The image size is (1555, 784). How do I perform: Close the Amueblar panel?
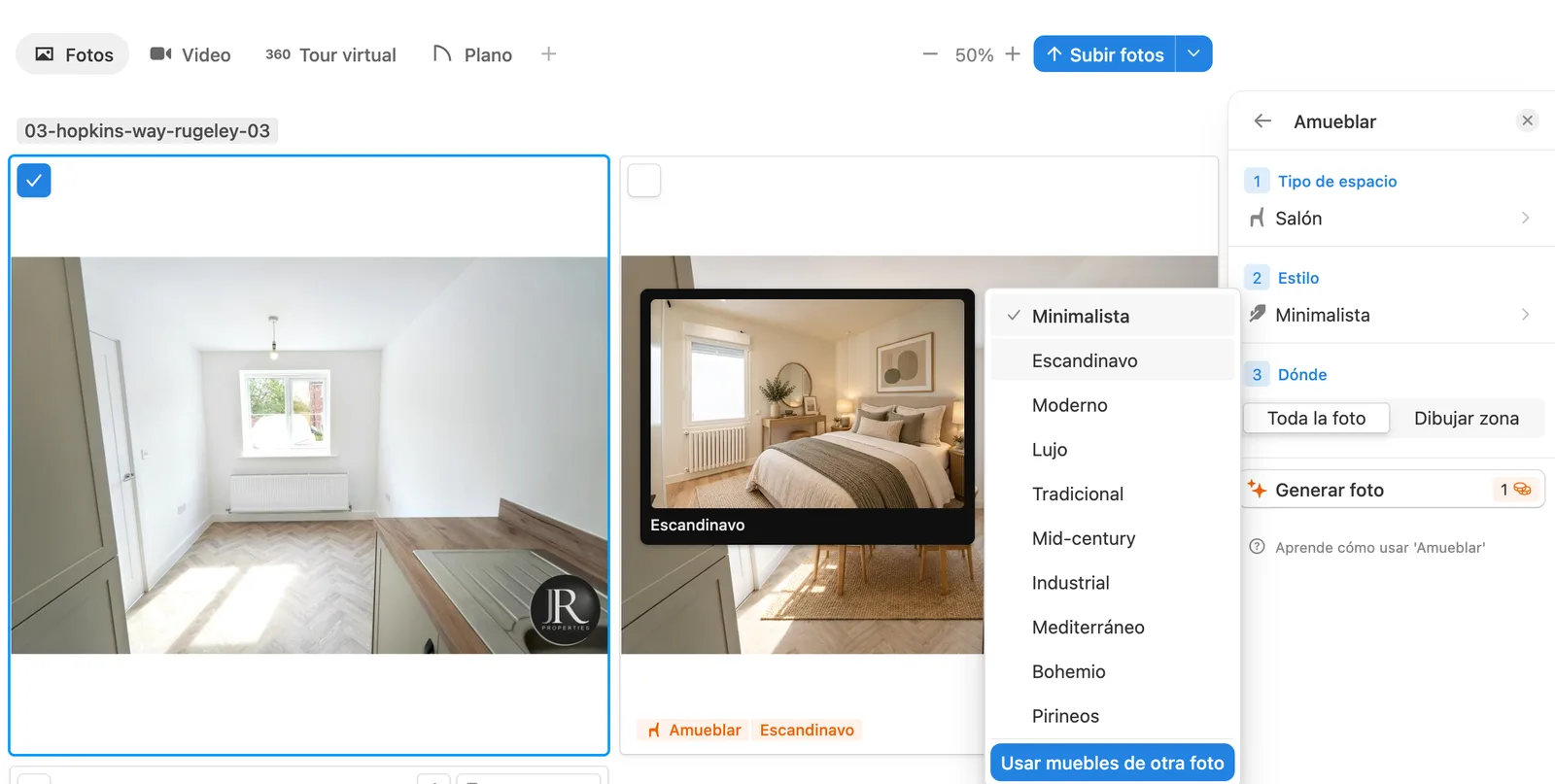1527,120
